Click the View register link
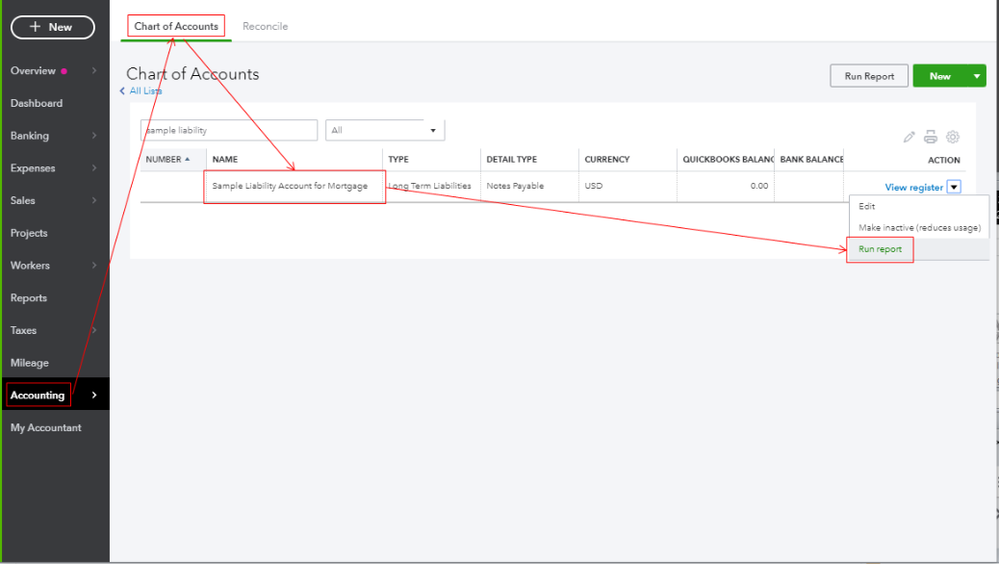999x564 pixels. (x=914, y=187)
